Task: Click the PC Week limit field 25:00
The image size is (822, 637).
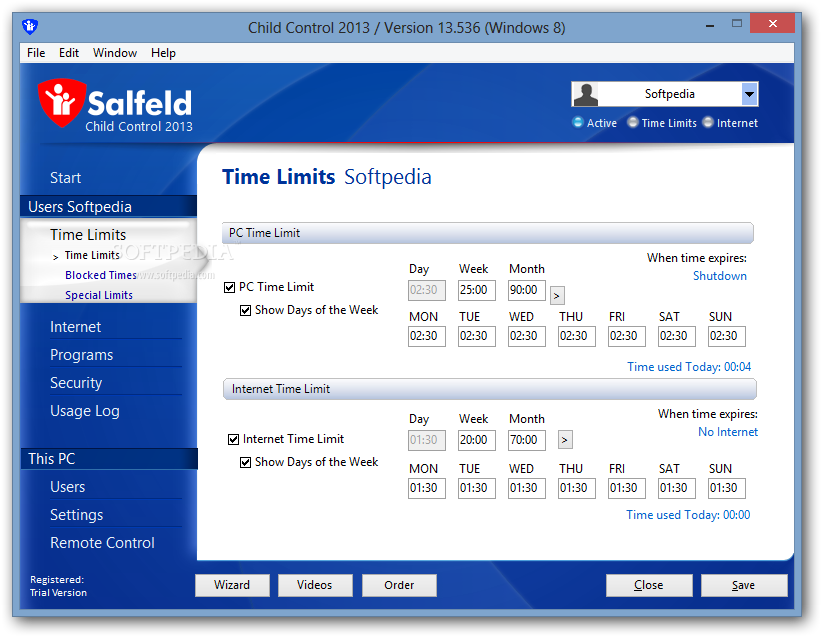Action: click(477, 290)
